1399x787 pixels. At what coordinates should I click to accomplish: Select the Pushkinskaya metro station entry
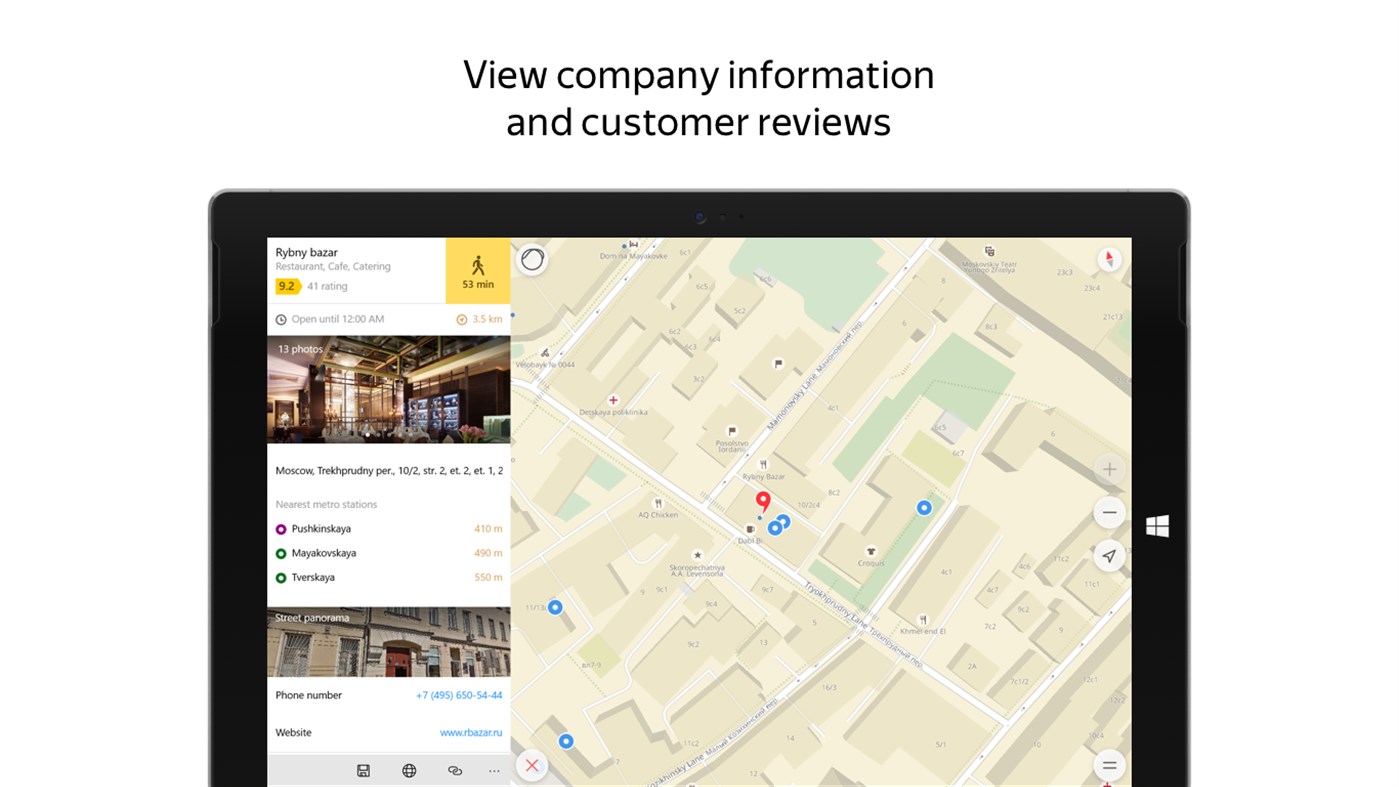(x=320, y=528)
